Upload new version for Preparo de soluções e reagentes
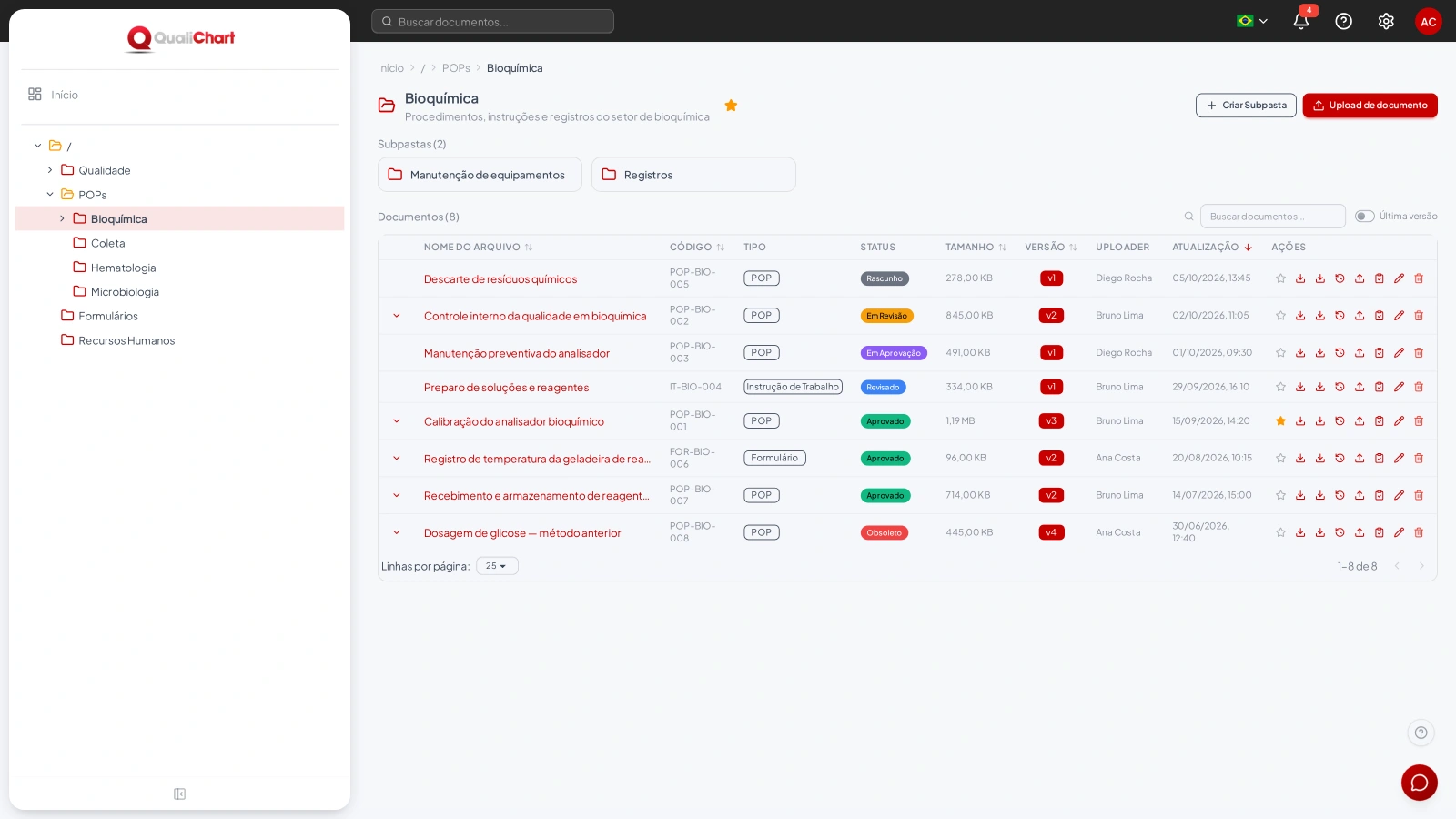1456x819 pixels. point(1360,387)
